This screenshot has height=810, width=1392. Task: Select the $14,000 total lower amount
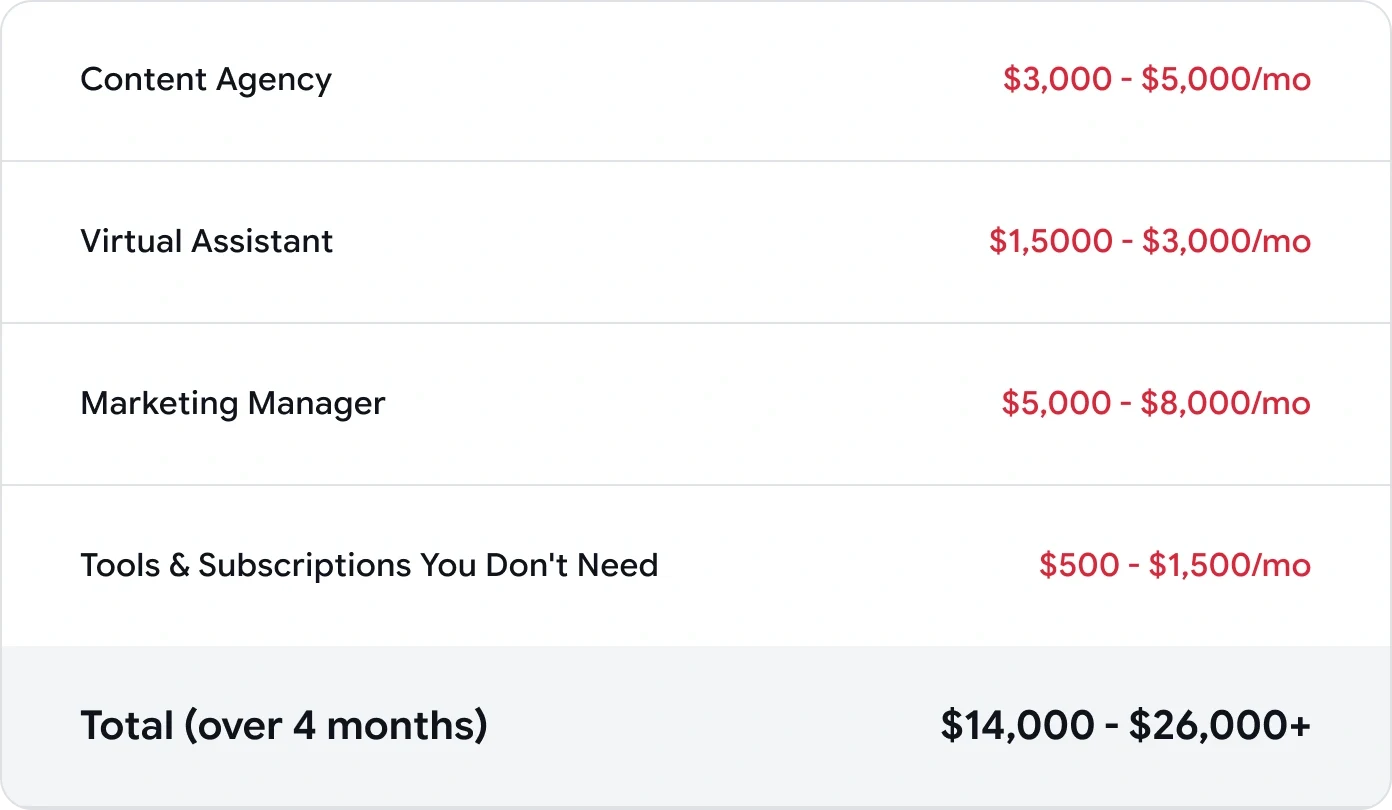click(x=1017, y=726)
